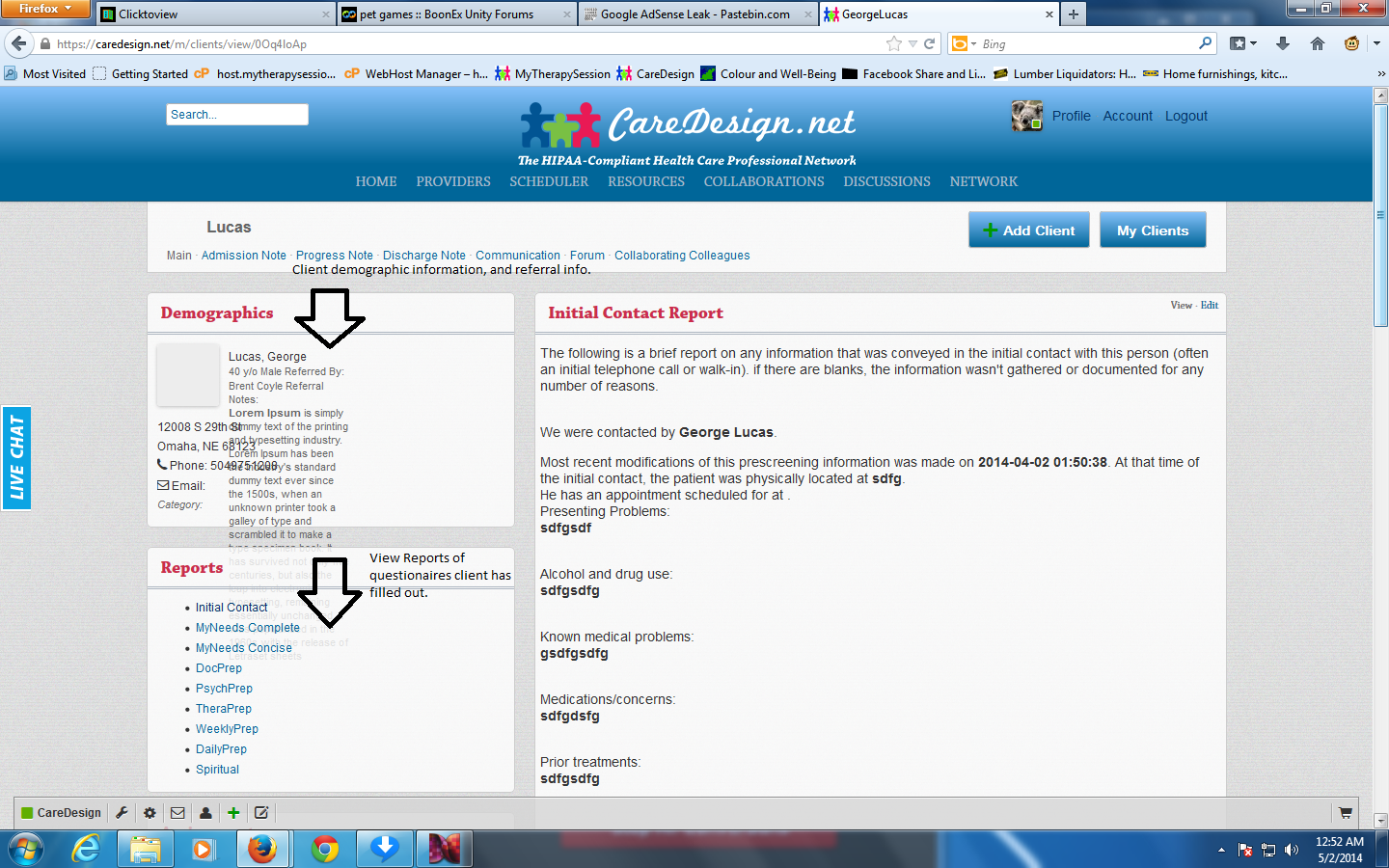
Task: Click the green plus icon in bottom toolbar
Action: pos(233,813)
